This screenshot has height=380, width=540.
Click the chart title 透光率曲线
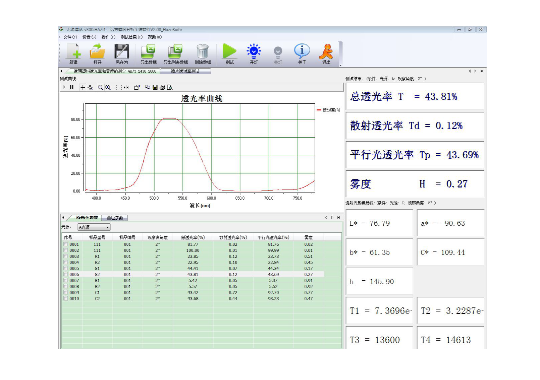202,99
